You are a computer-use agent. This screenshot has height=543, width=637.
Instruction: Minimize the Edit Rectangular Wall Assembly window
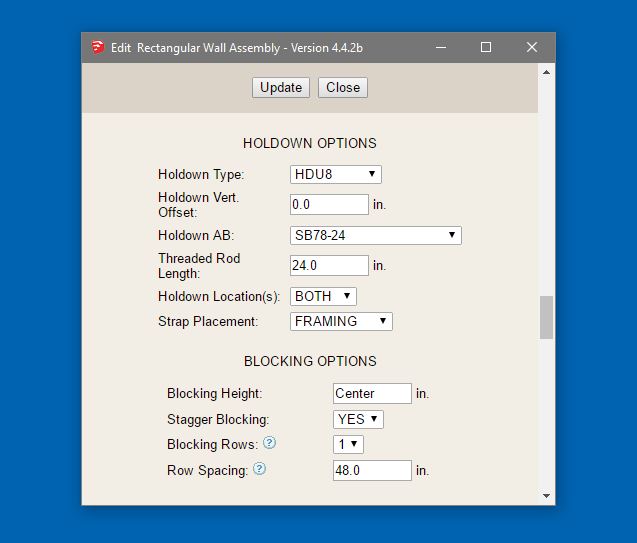[440, 47]
